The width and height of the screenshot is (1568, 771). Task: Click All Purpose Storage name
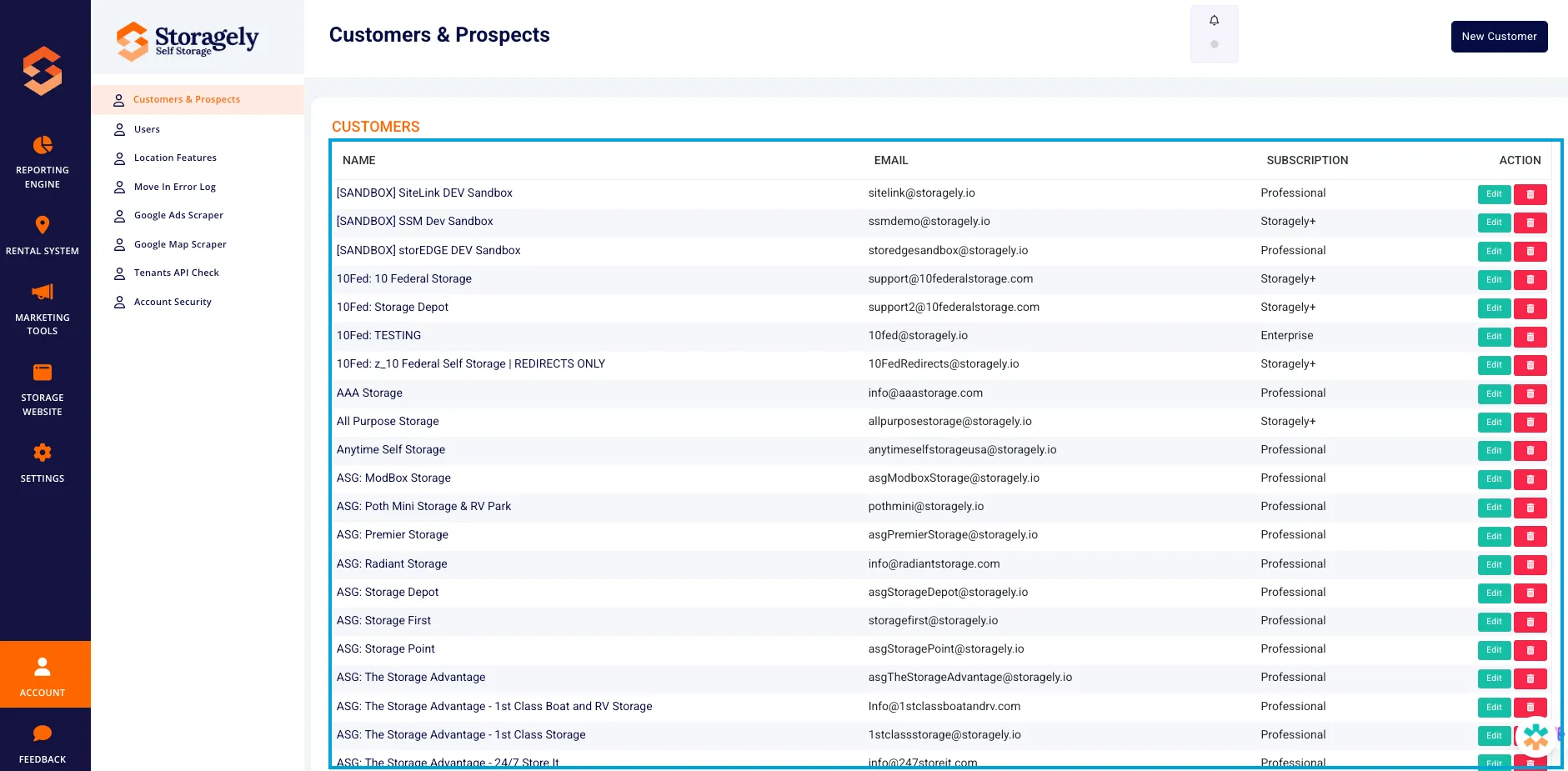click(388, 421)
